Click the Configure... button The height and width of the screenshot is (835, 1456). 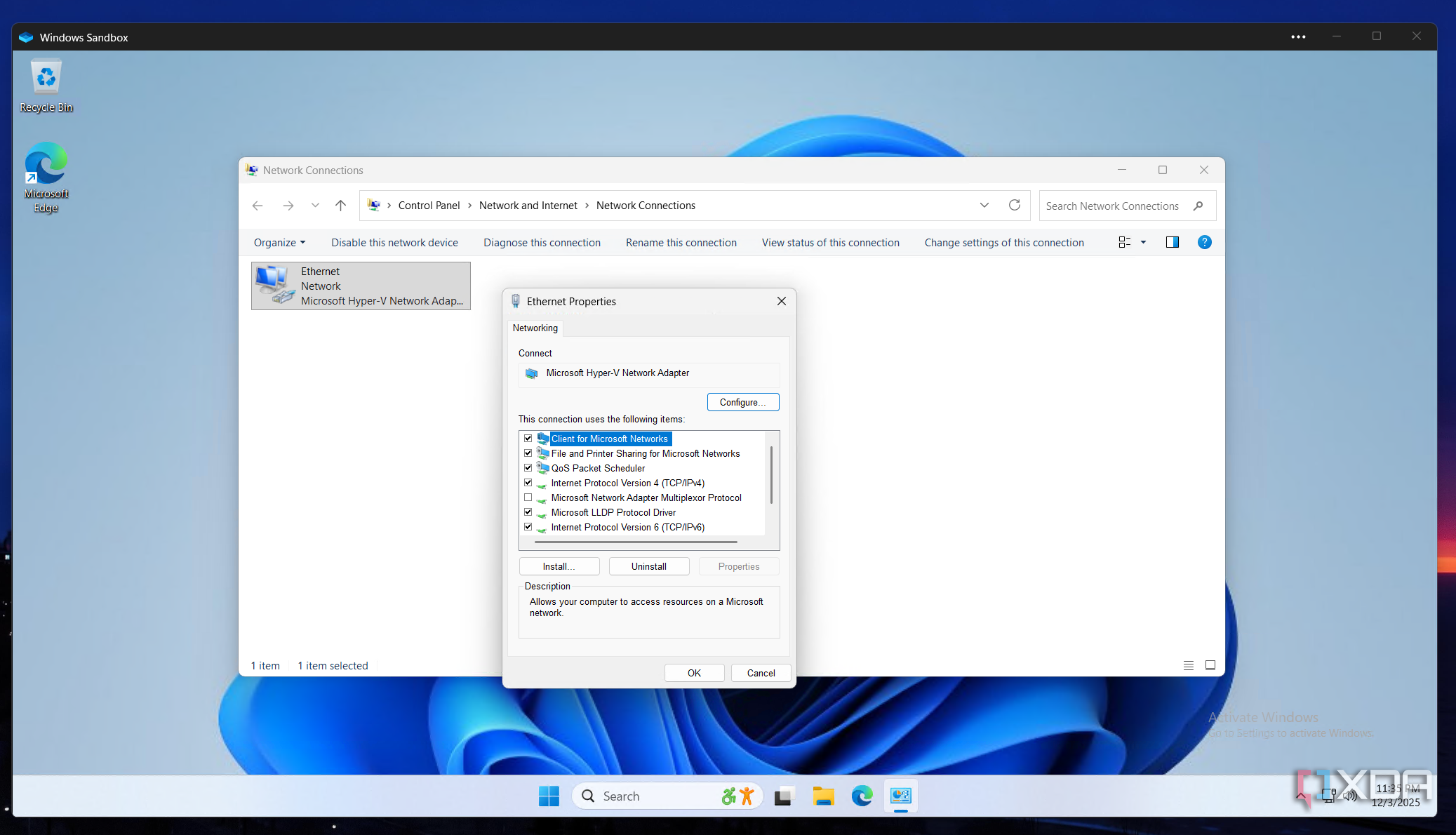pyautogui.click(x=743, y=402)
